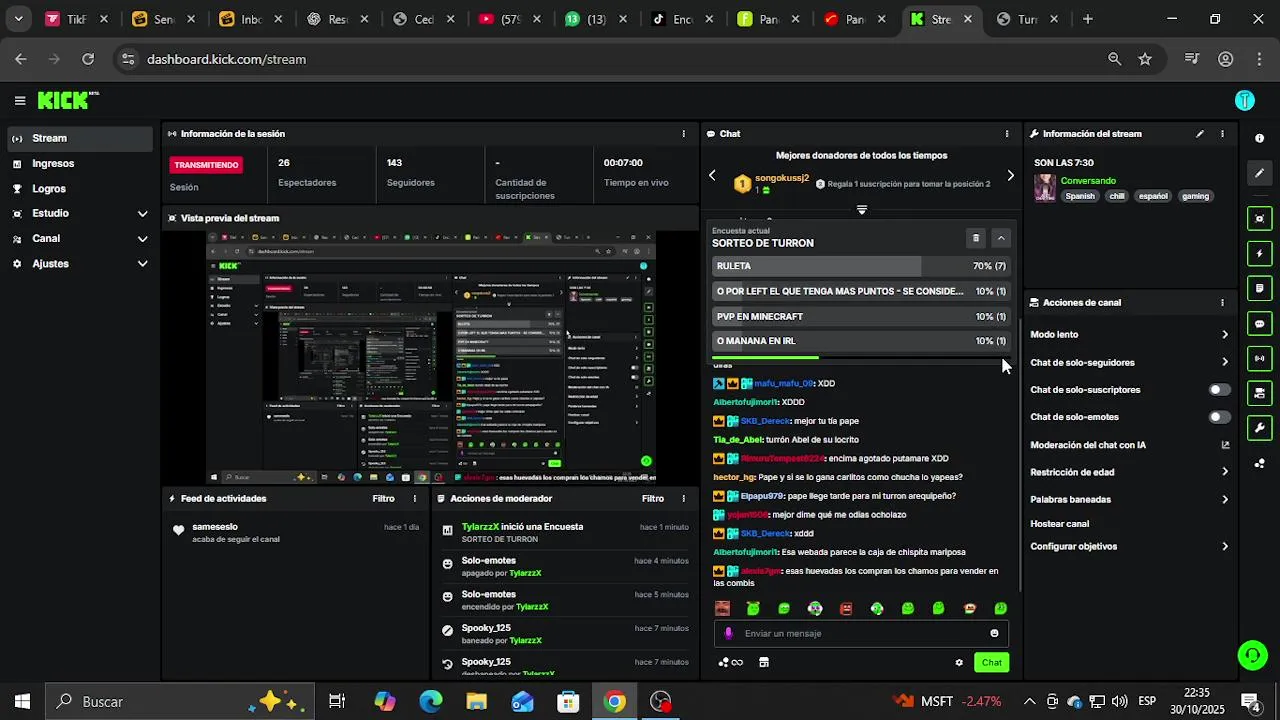The image size is (1280, 720).
Task: Open the Información del stream three-dot menu
Action: click(x=1222, y=134)
